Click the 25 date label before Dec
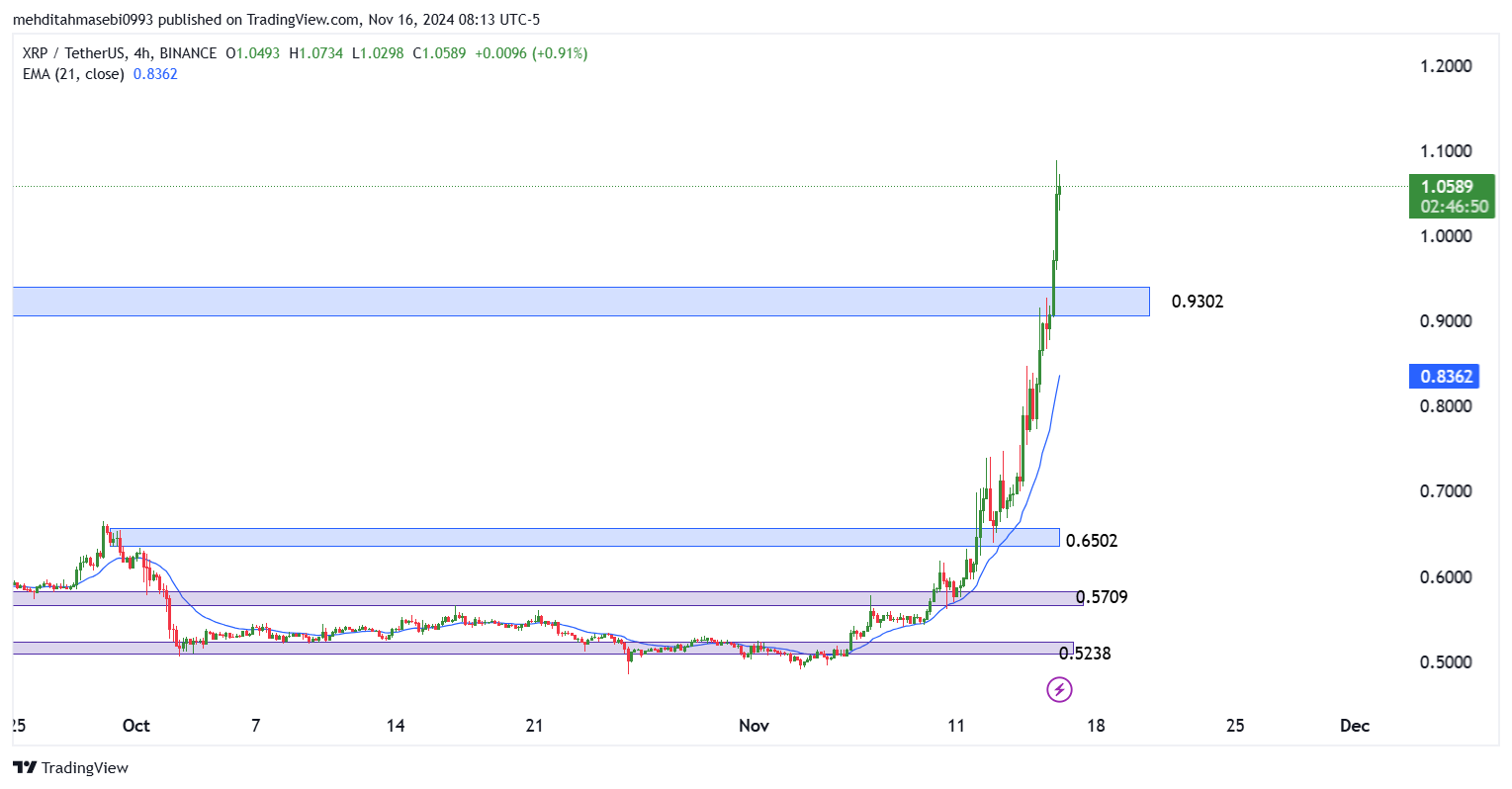This screenshot has height=789, width=1512. point(1235,726)
